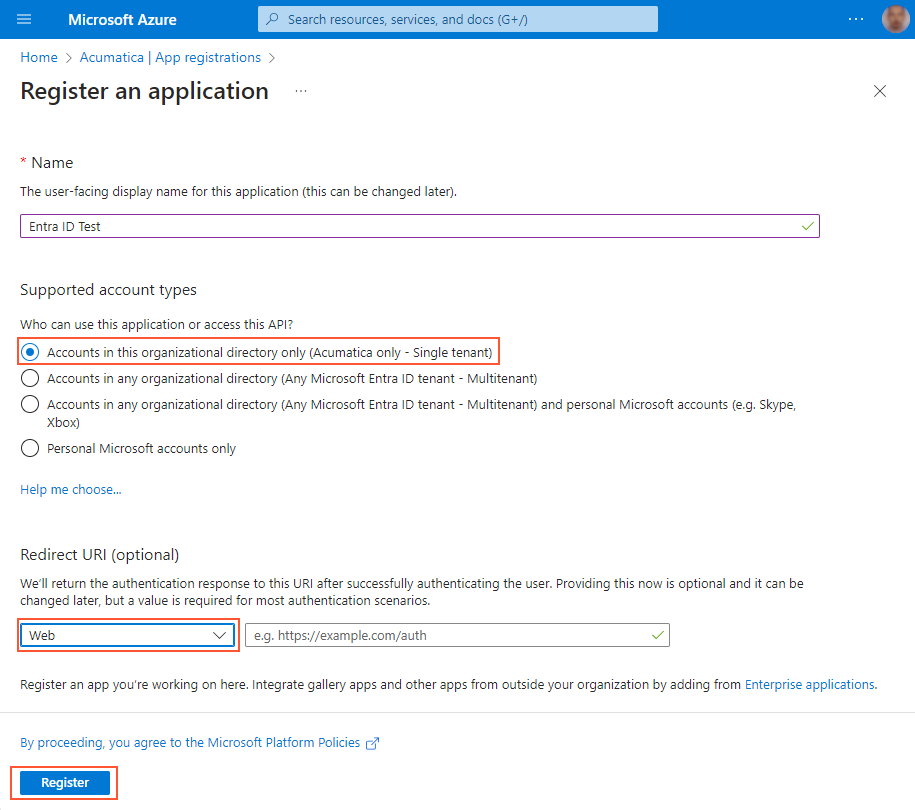The width and height of the screenshot is (915, 810).
Task: Navigate to the Home breadcrumb
Action: (x=39, y=57)
